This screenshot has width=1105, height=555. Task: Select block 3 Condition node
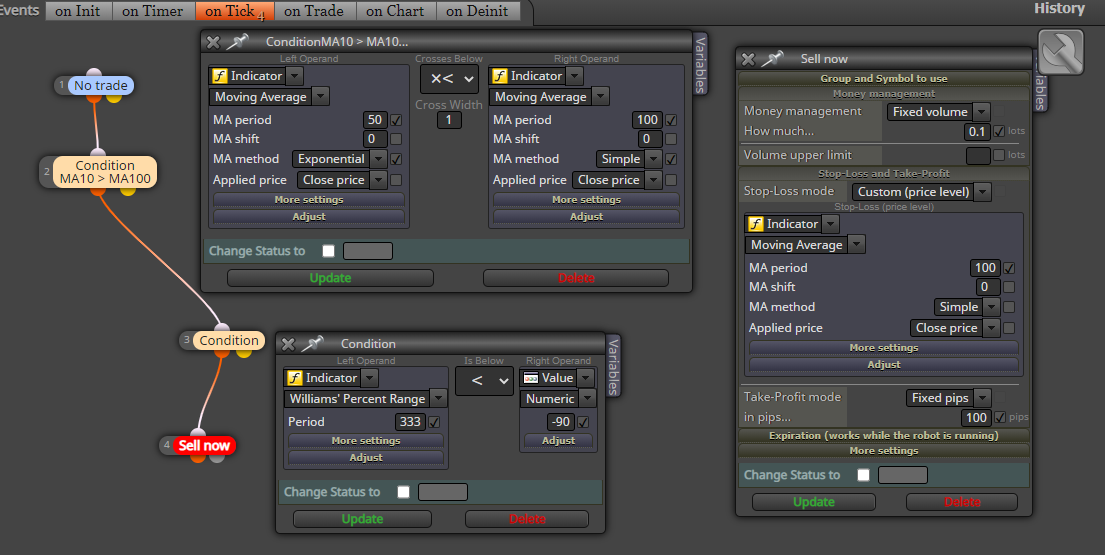click(228, 340)
